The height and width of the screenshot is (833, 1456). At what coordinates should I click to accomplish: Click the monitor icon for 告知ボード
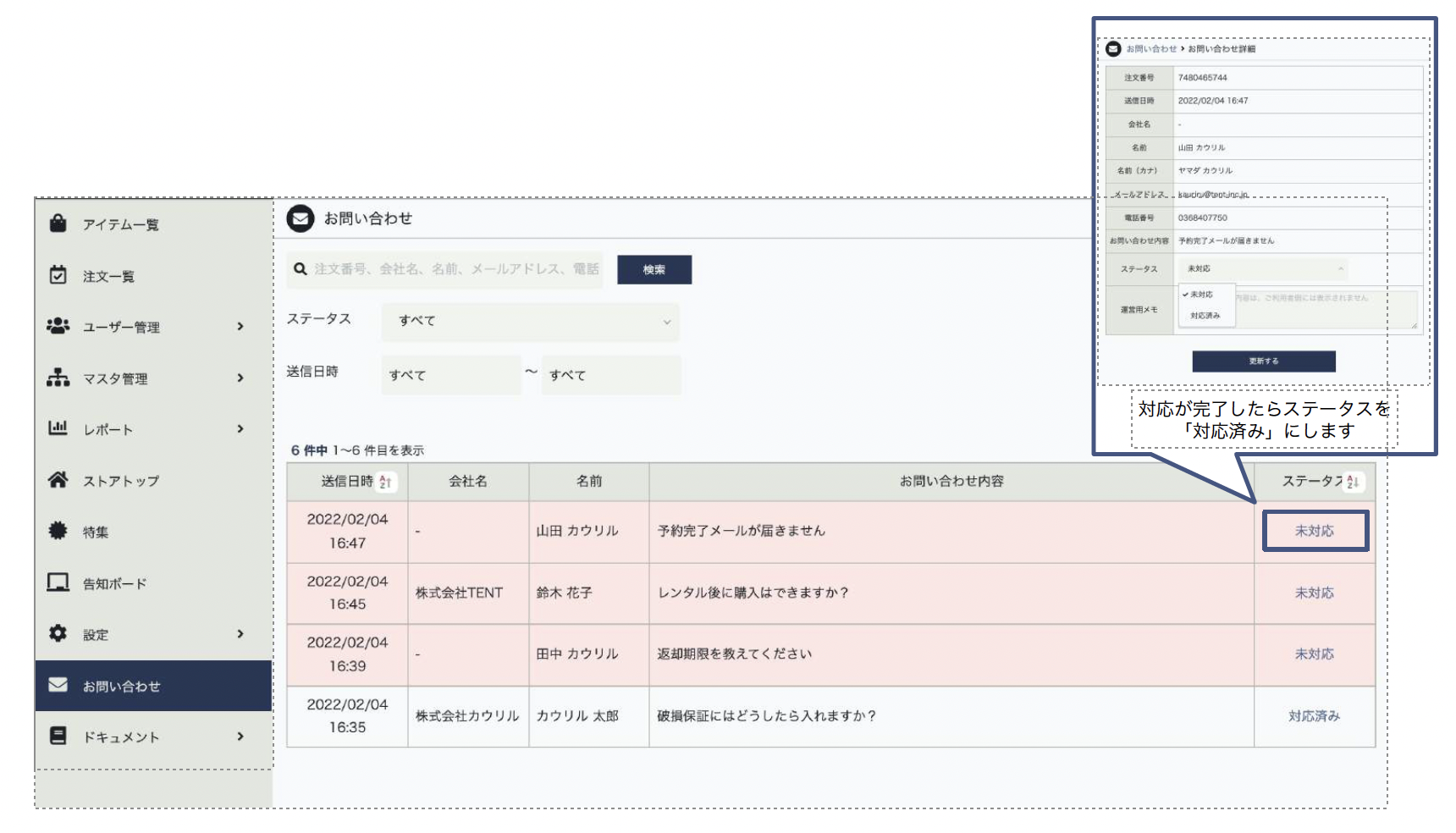58,582
